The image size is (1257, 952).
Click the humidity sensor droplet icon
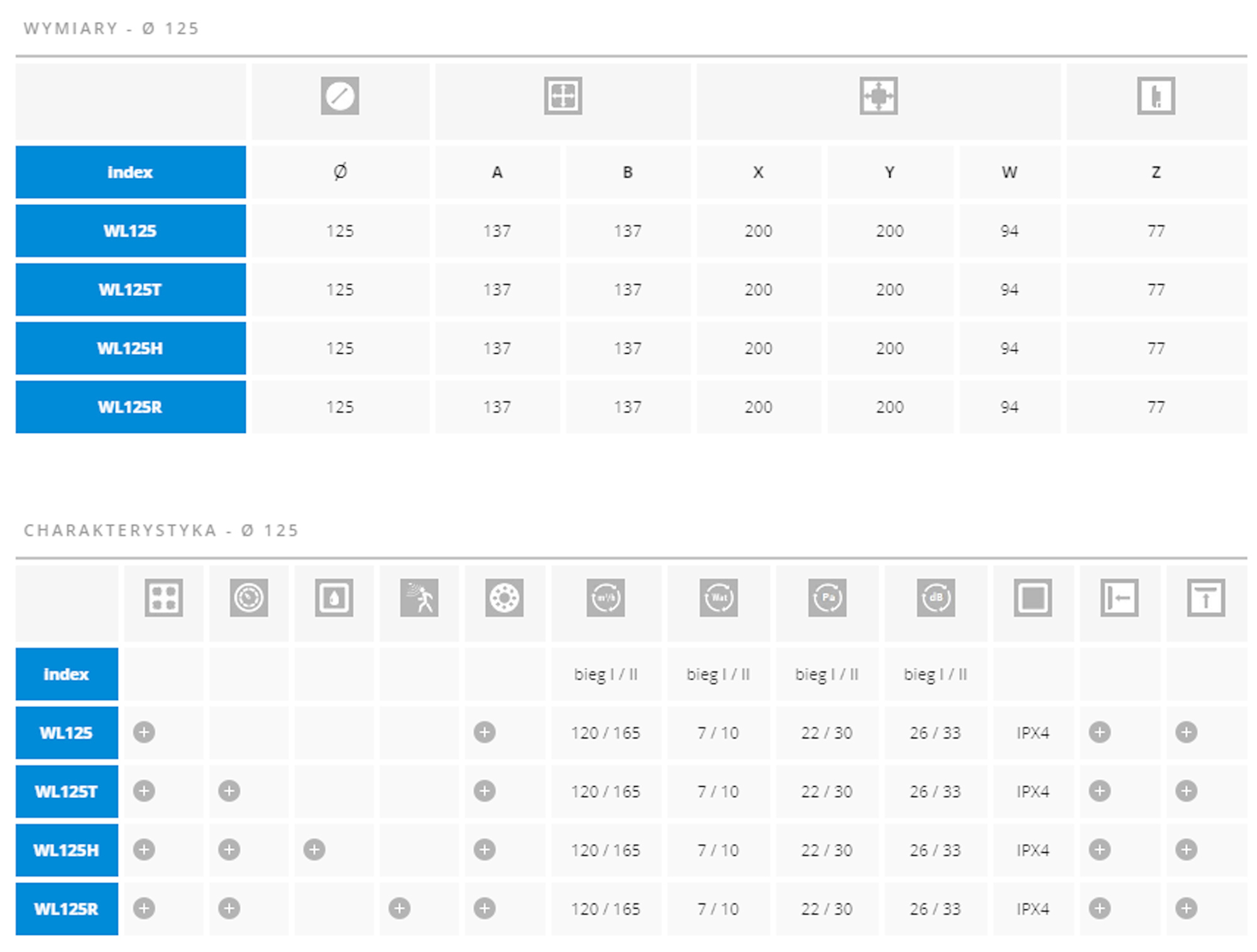tap(334, 598)
